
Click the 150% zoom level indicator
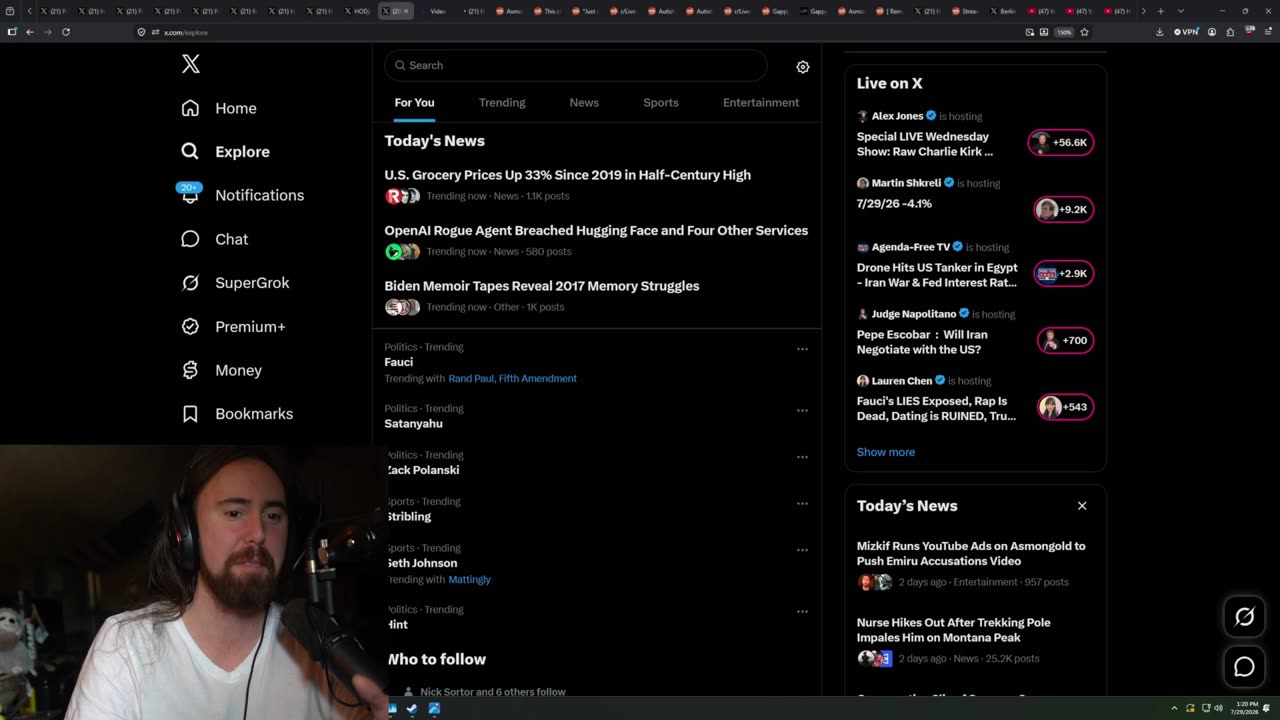tap(1064, 32)
